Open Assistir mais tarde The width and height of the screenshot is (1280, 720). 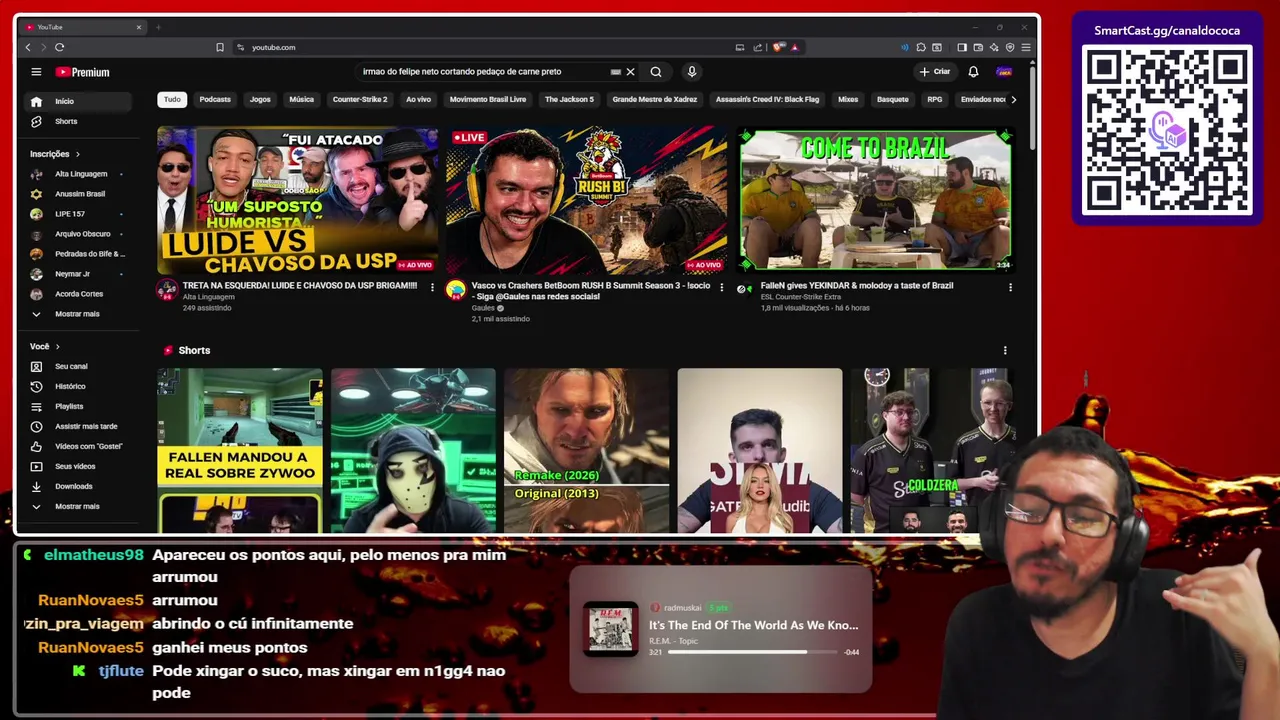coord(79,426)
